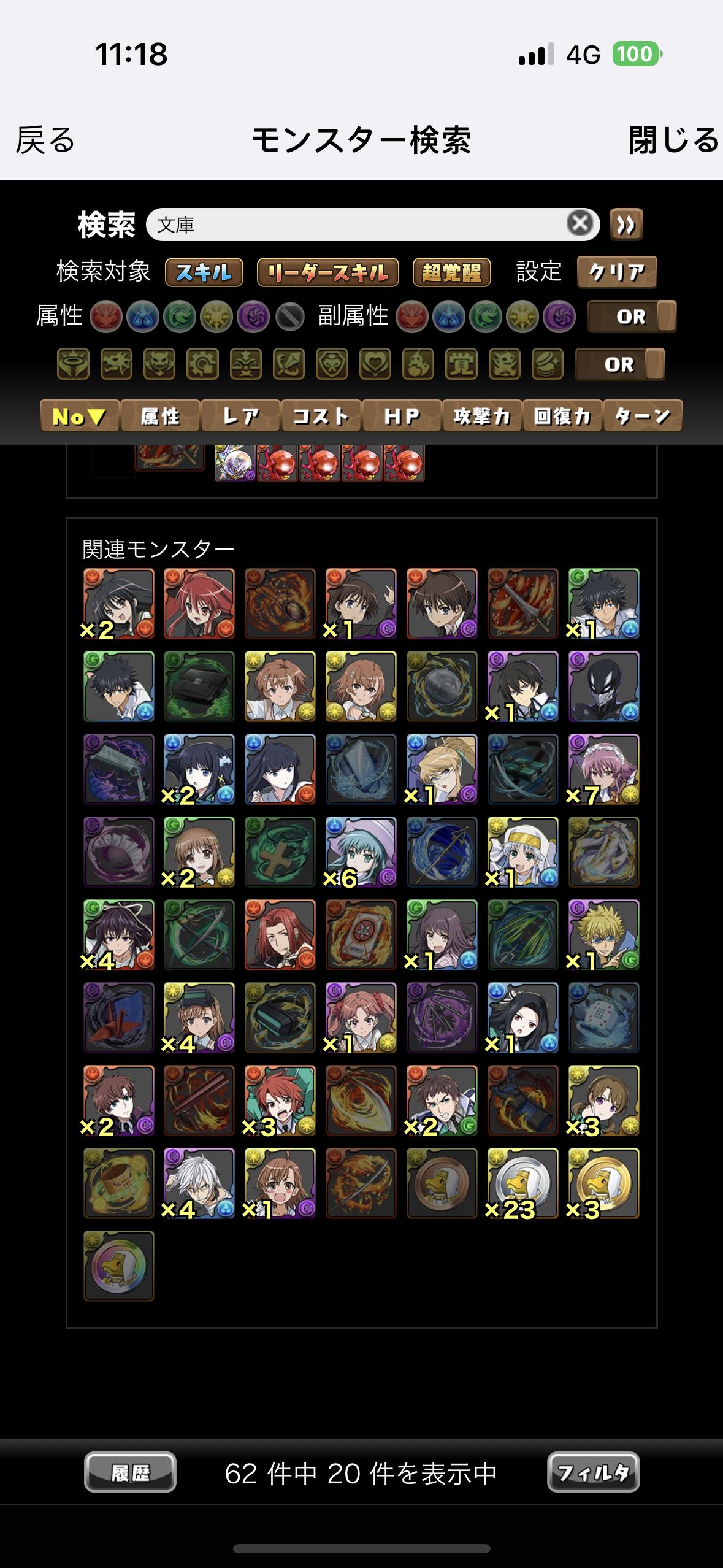The height and width of the screenshot is (1568, 723).
Task: Open the 履歴 history button
Action: click(x=130, y=1473)
